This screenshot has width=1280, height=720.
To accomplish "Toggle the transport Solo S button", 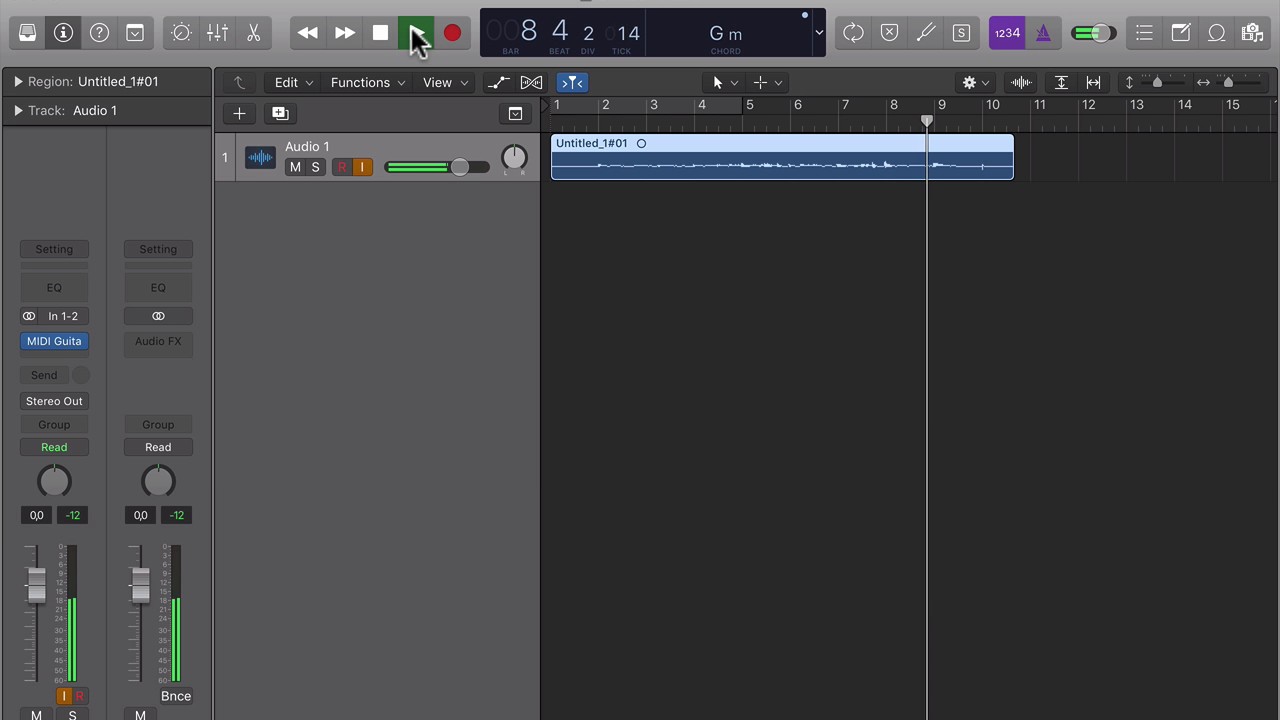I will coord(961,33).
